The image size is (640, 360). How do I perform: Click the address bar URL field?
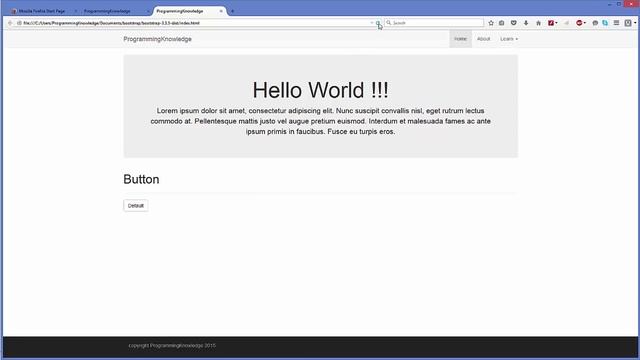tap(196, 23)
